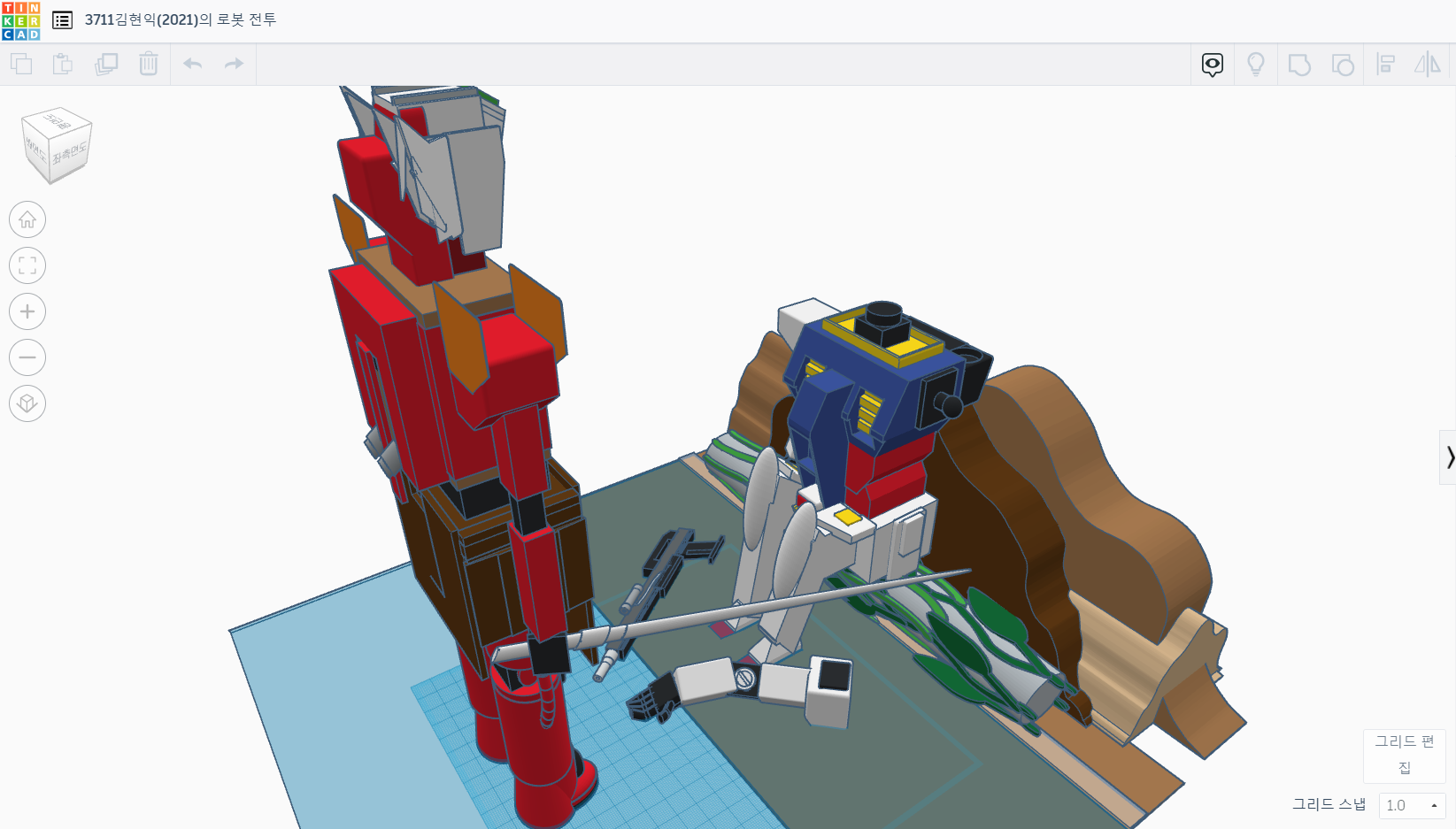Click the design title text

point(181,19)
